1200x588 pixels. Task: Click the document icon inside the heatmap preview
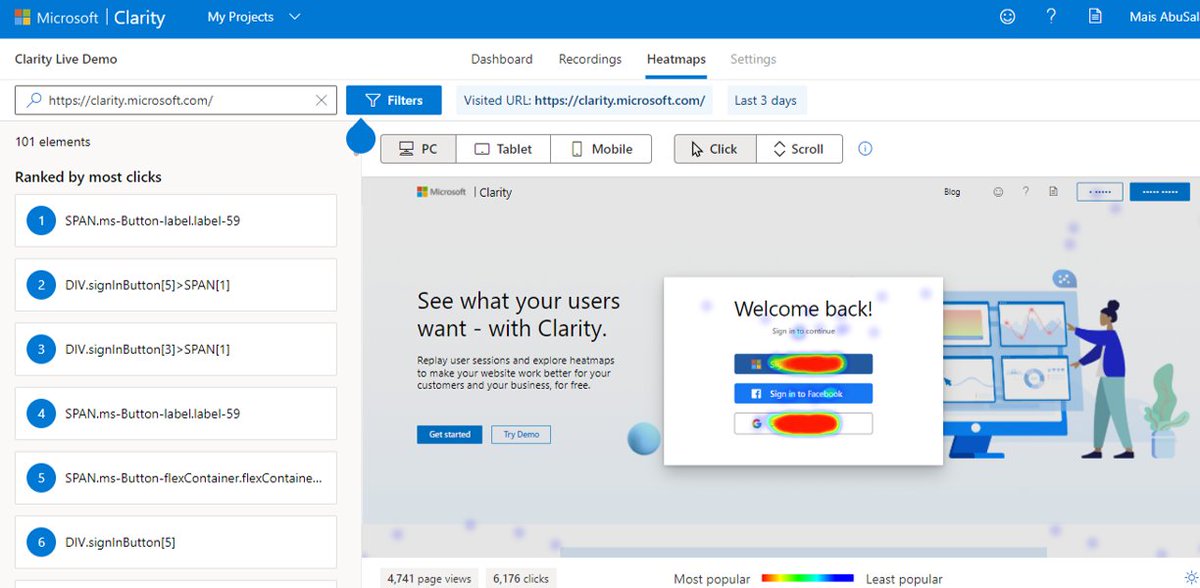pyautogui.click(x=1053, y=192)
